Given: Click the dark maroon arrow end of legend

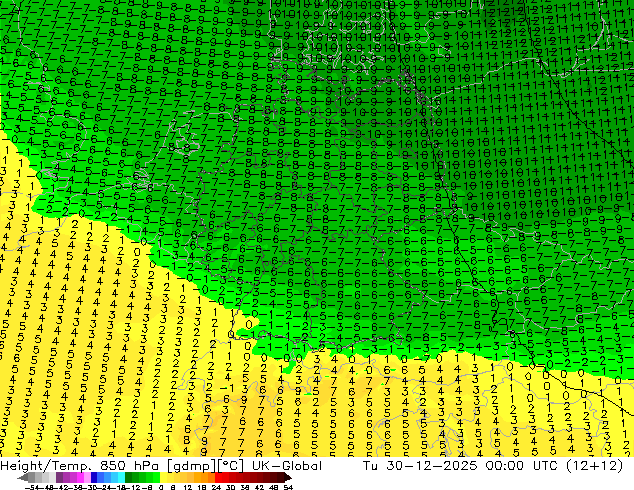Looking at the screenshot, I should [x=288, y=477].
